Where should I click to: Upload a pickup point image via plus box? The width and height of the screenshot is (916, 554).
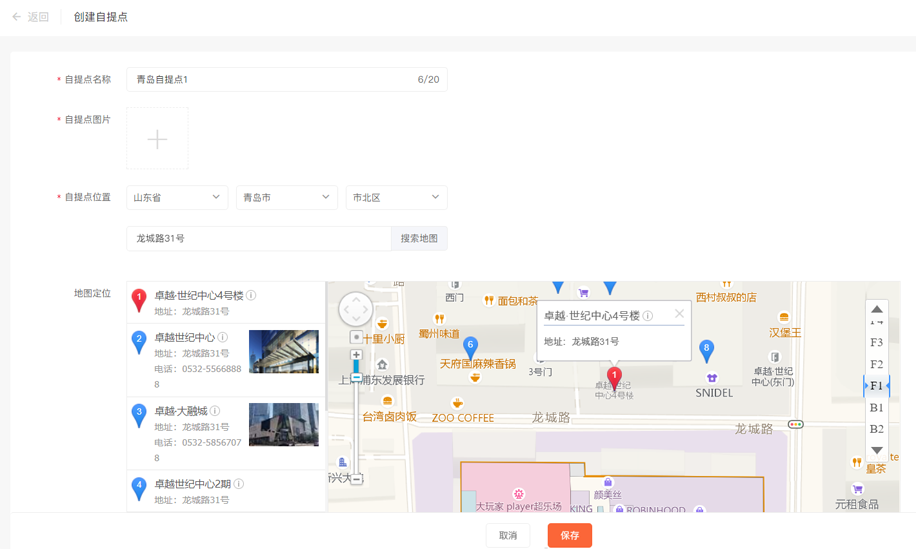point(157,138)
